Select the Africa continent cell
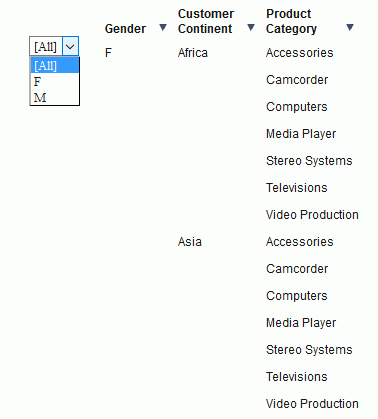 click(193, 53)
